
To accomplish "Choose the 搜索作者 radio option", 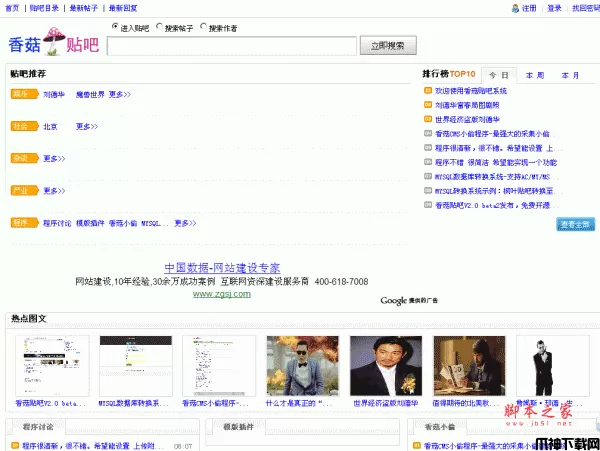I will (205, 27).
